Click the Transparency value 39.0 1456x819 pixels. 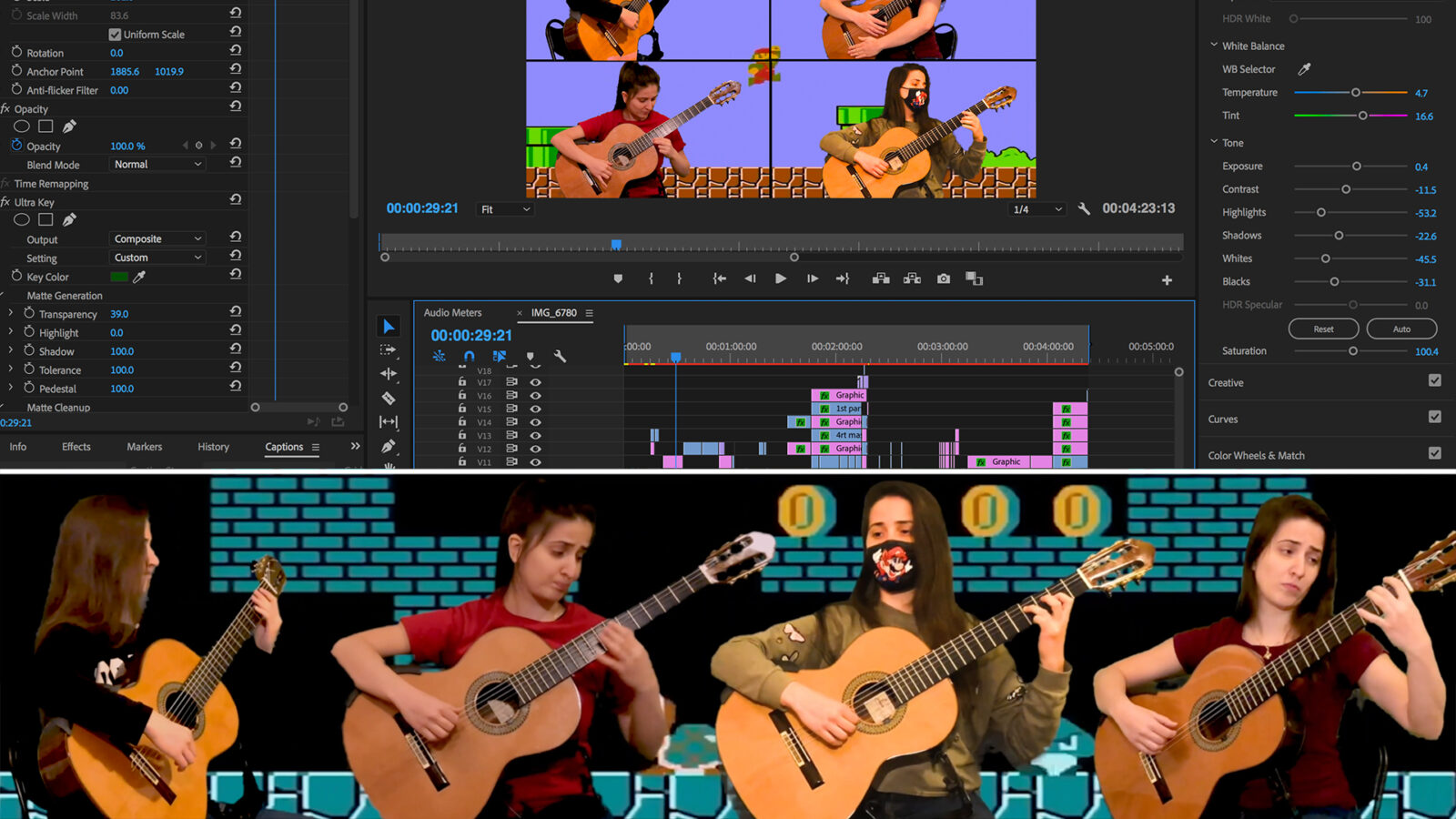point(119,314)
